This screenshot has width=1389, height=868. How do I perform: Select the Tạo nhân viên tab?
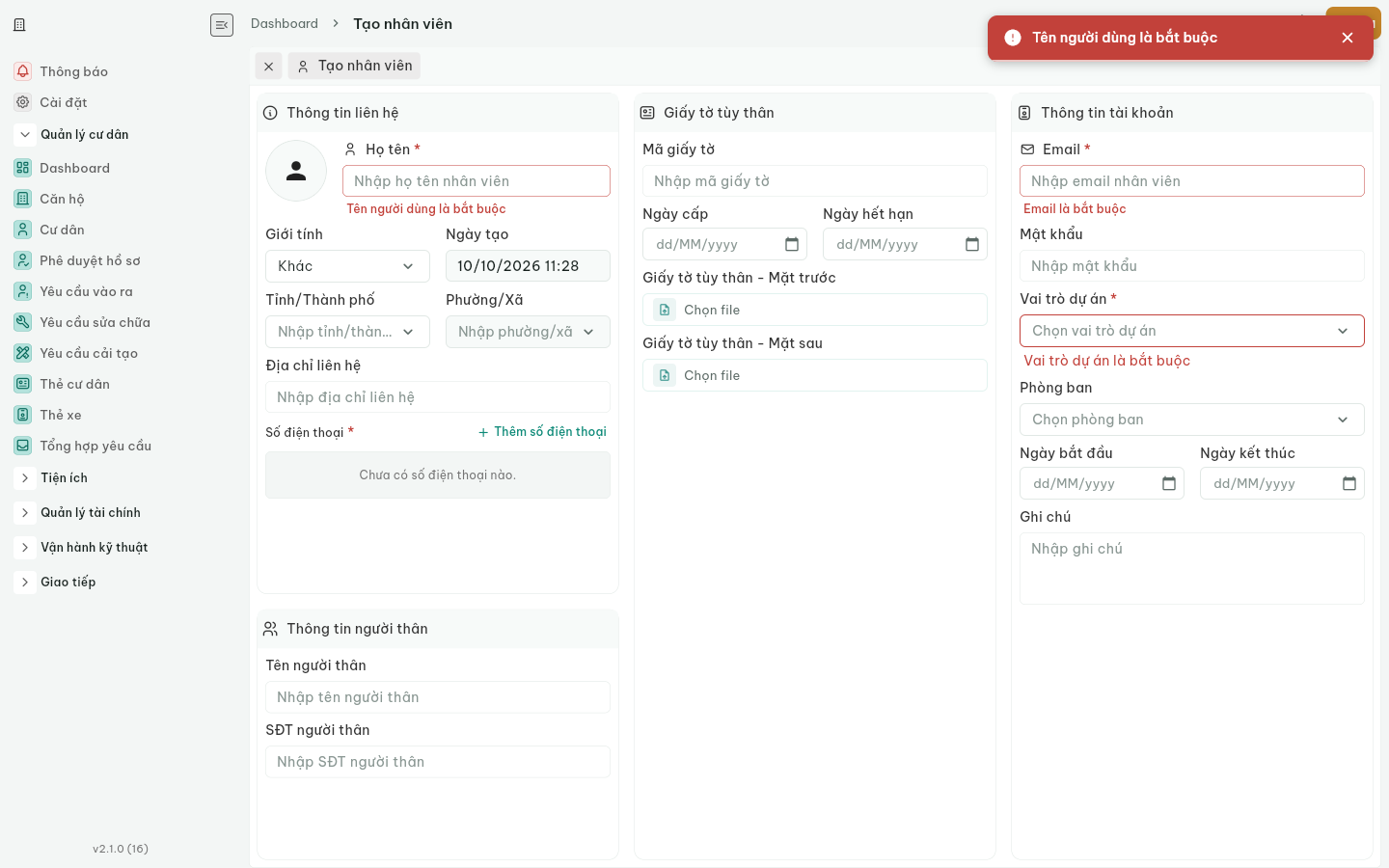355,66
